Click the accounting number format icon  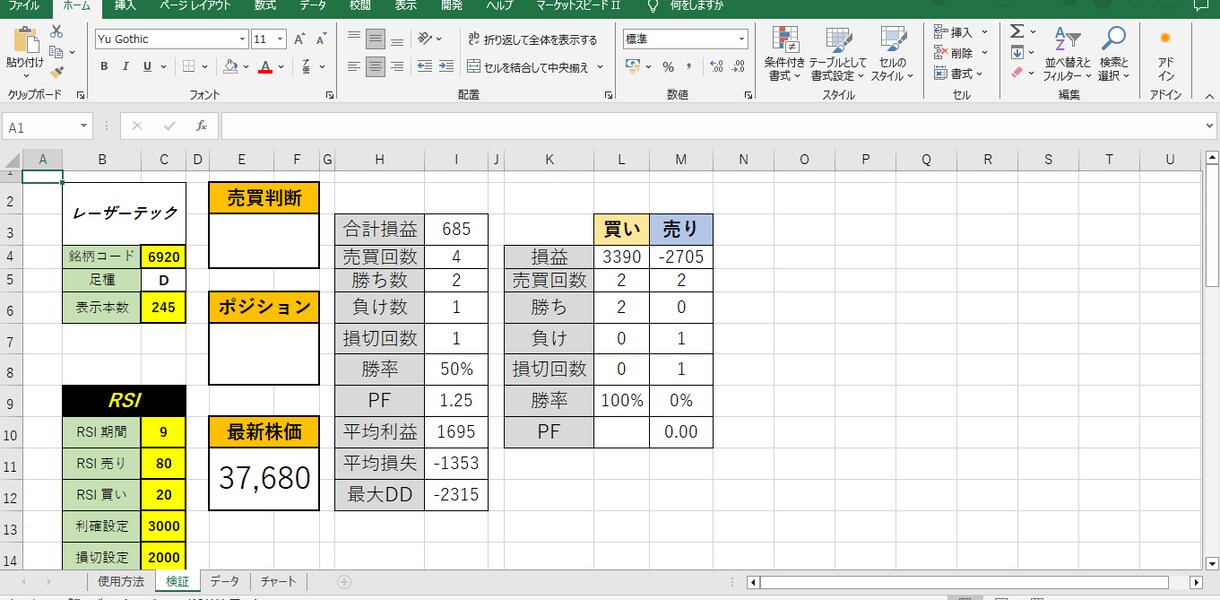pos(632,67)
